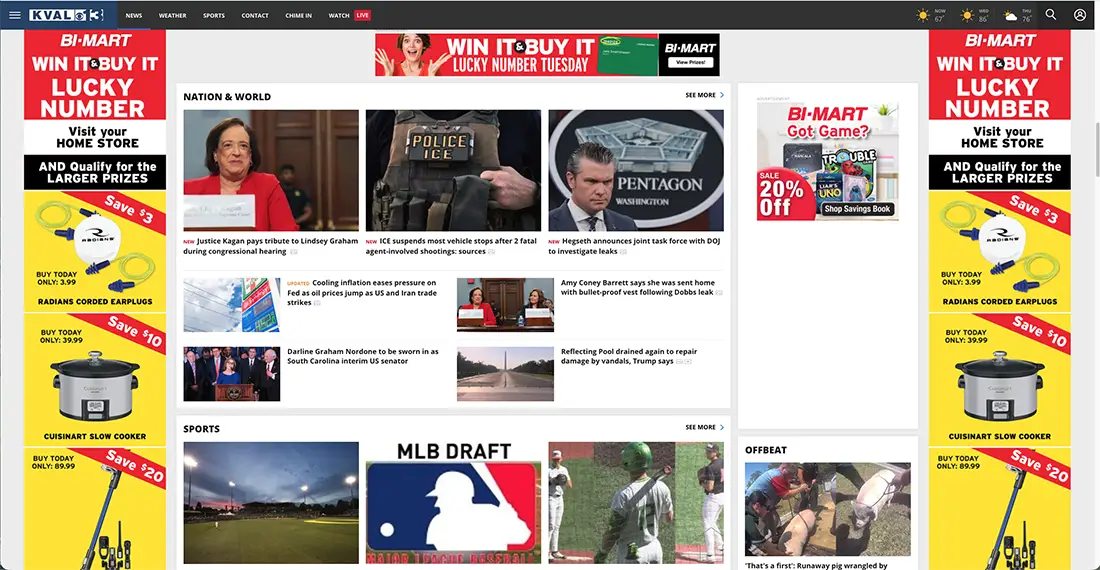This screenshot has width=1100, height=570.
Task: Open the Sports menu
Action: click(214, 15)
